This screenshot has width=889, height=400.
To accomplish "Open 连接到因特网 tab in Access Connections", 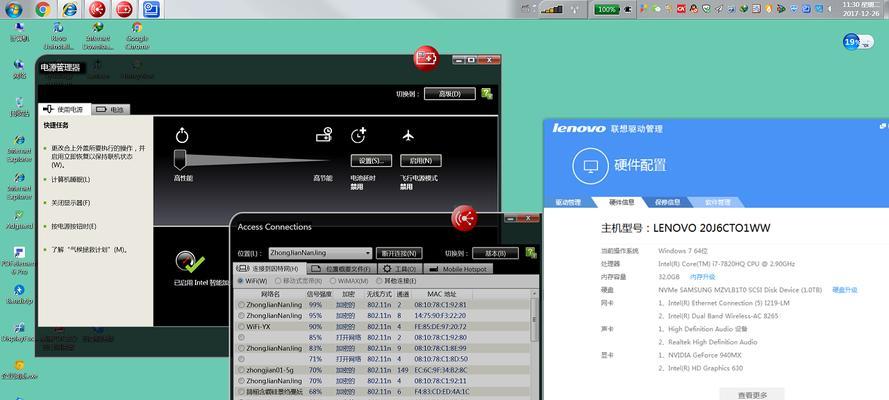I will pos(269,269).
